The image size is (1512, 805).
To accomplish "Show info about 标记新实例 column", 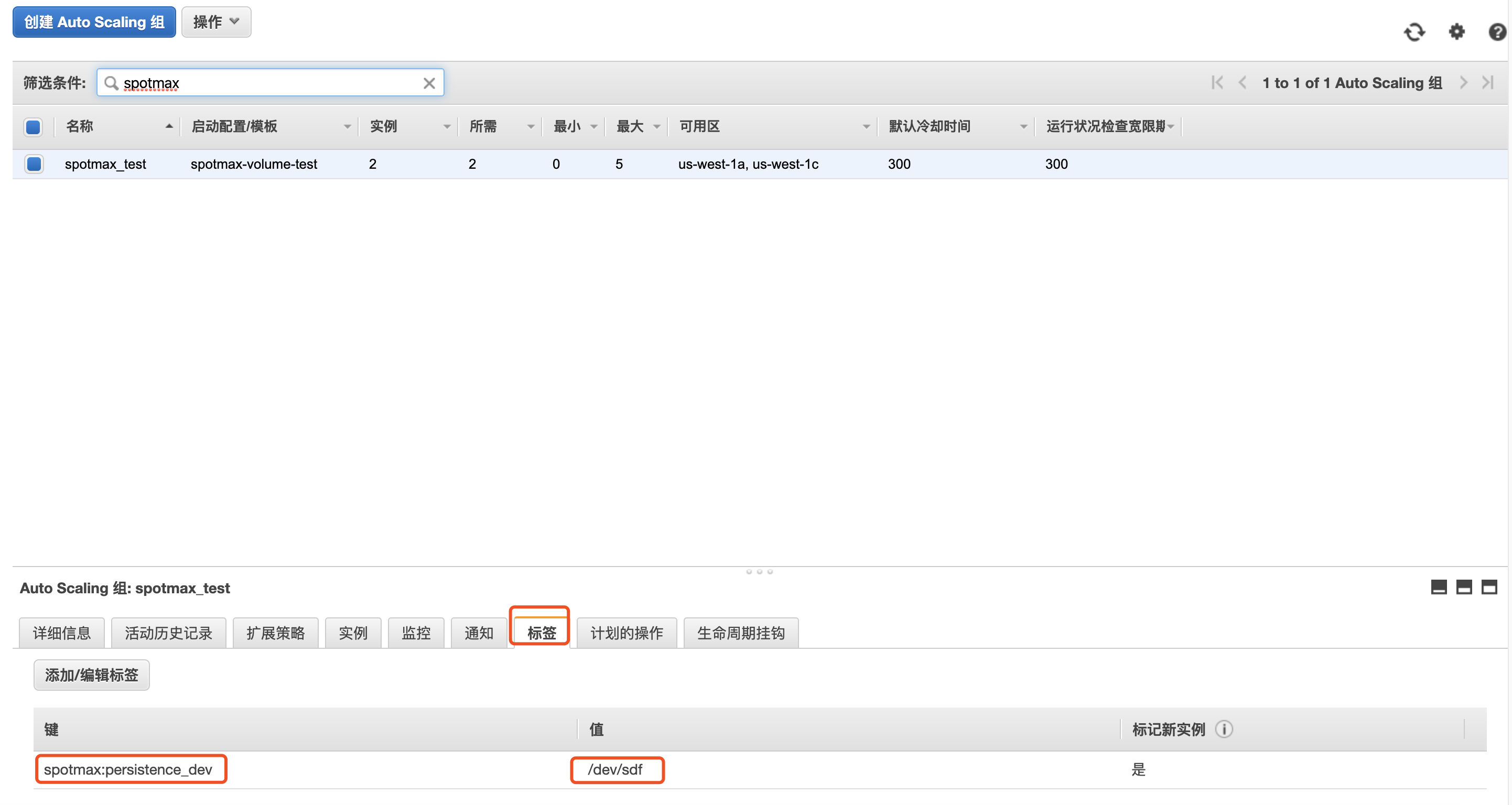I will pos(1224,730).
